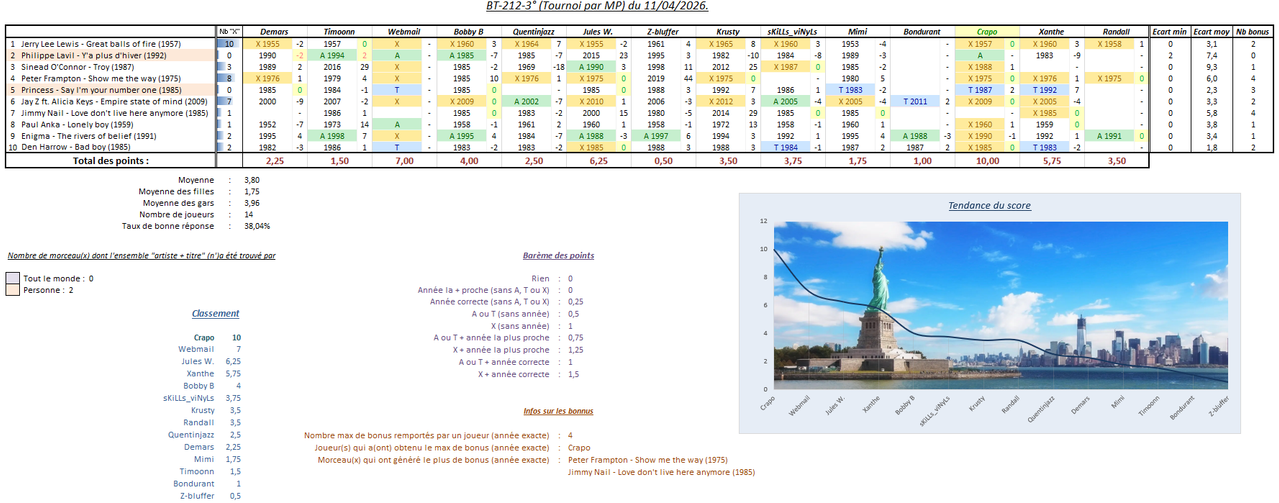Select the Bobby B column header
This screenshot has height=503, width=1279.
(x=467, y=32)
